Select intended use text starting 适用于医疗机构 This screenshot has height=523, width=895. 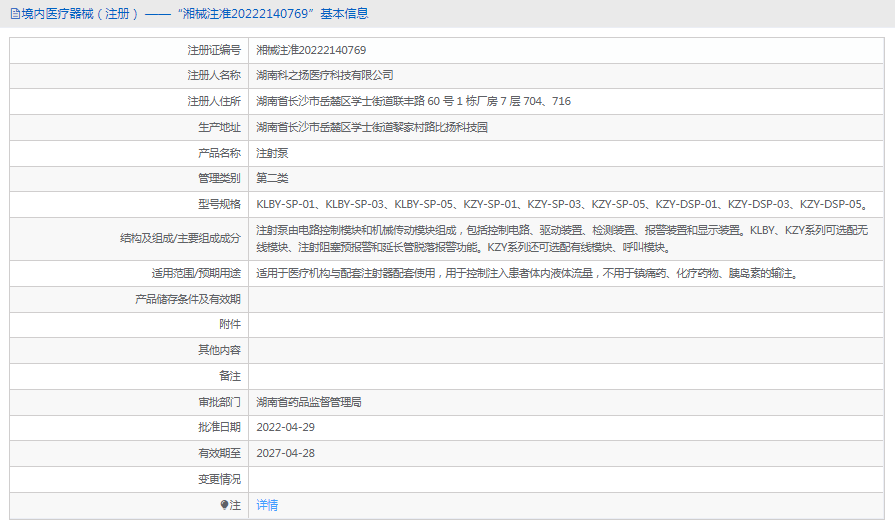pyautogui.click(x=527, y=273)
